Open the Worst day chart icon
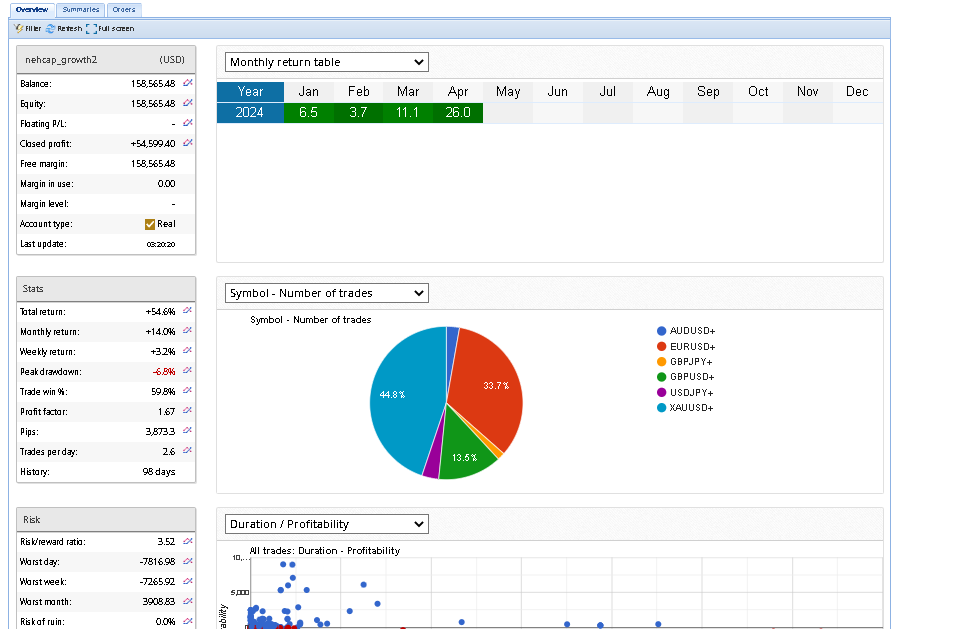 [187, 561]
